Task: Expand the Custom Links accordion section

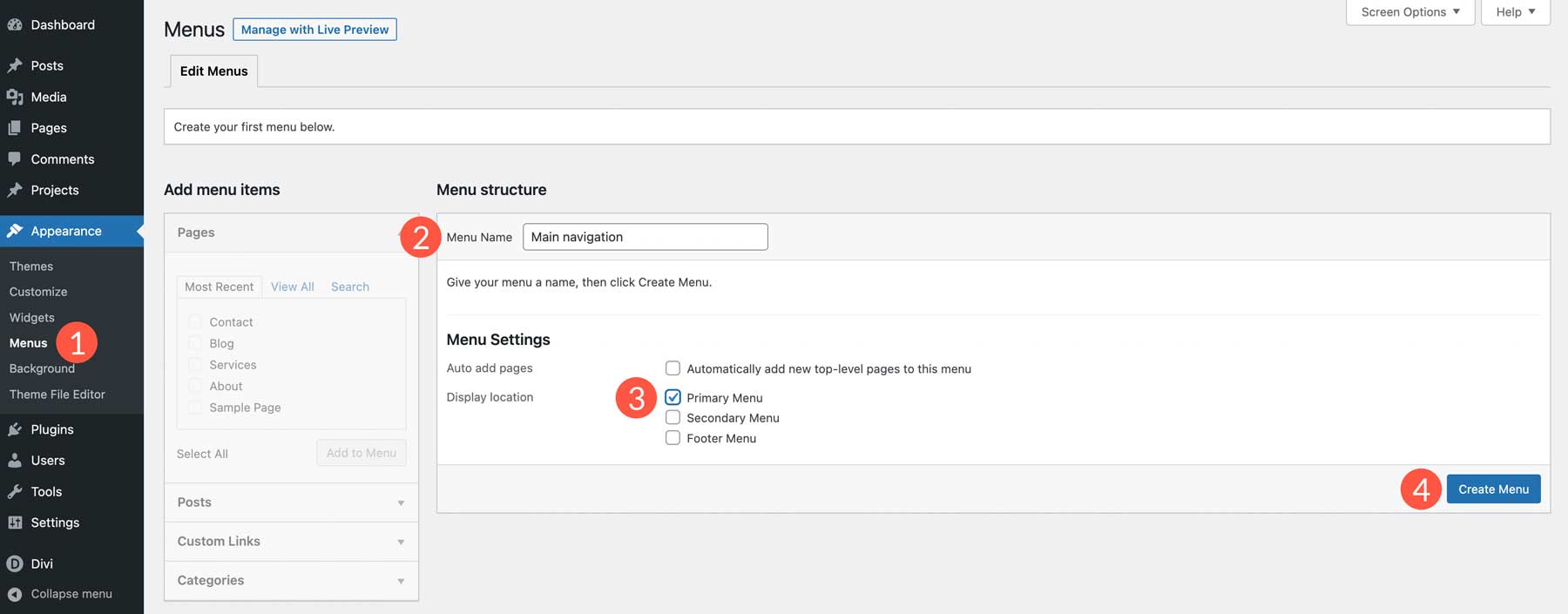Action: [291, 542]
